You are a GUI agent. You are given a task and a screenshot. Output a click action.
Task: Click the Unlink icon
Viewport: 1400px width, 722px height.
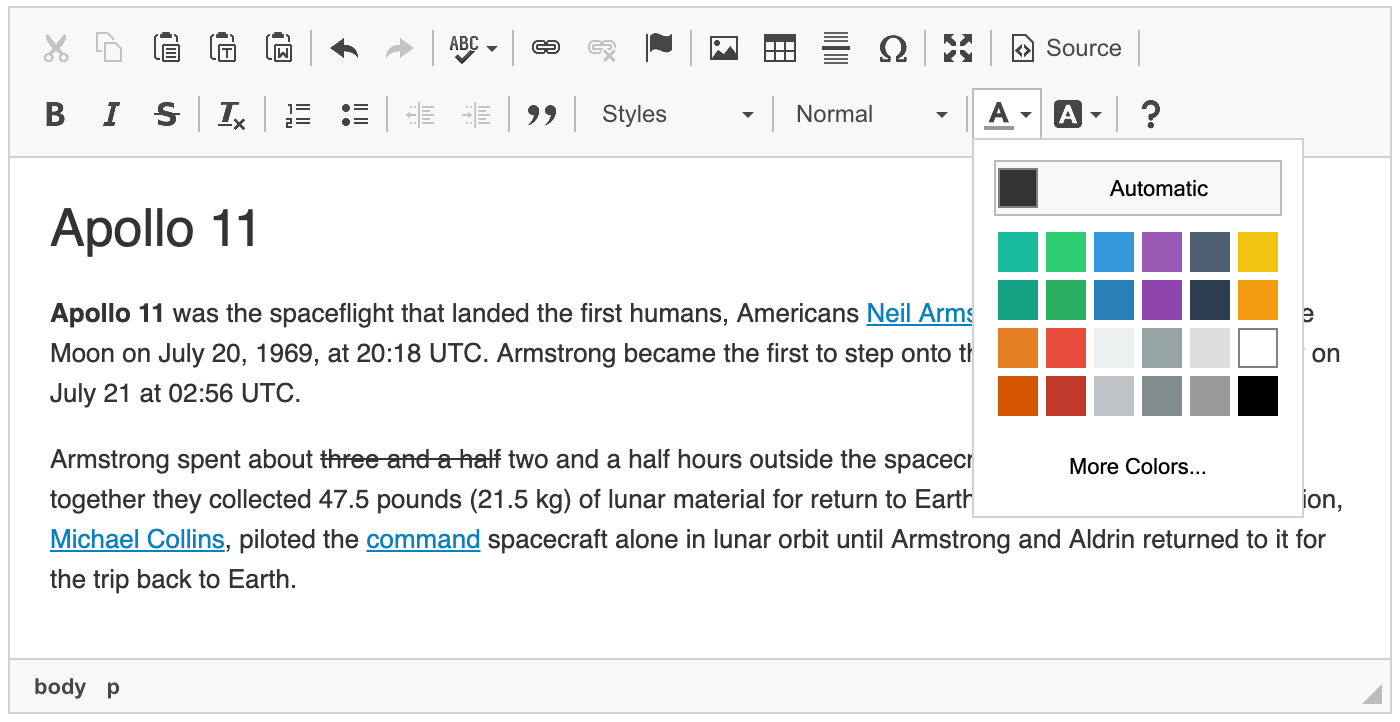pos(602,48)
